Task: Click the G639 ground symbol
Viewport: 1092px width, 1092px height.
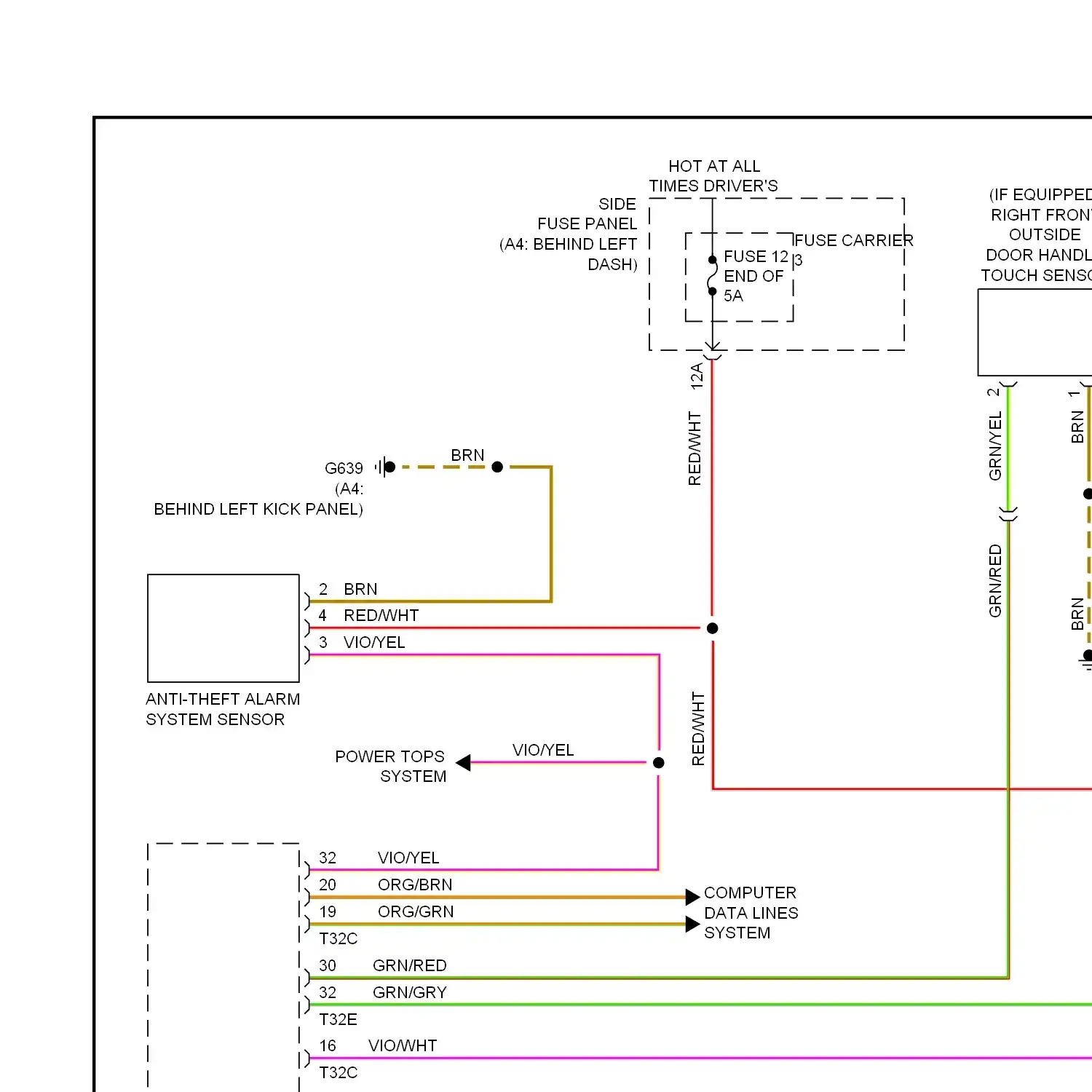Action: coord(385,467)
